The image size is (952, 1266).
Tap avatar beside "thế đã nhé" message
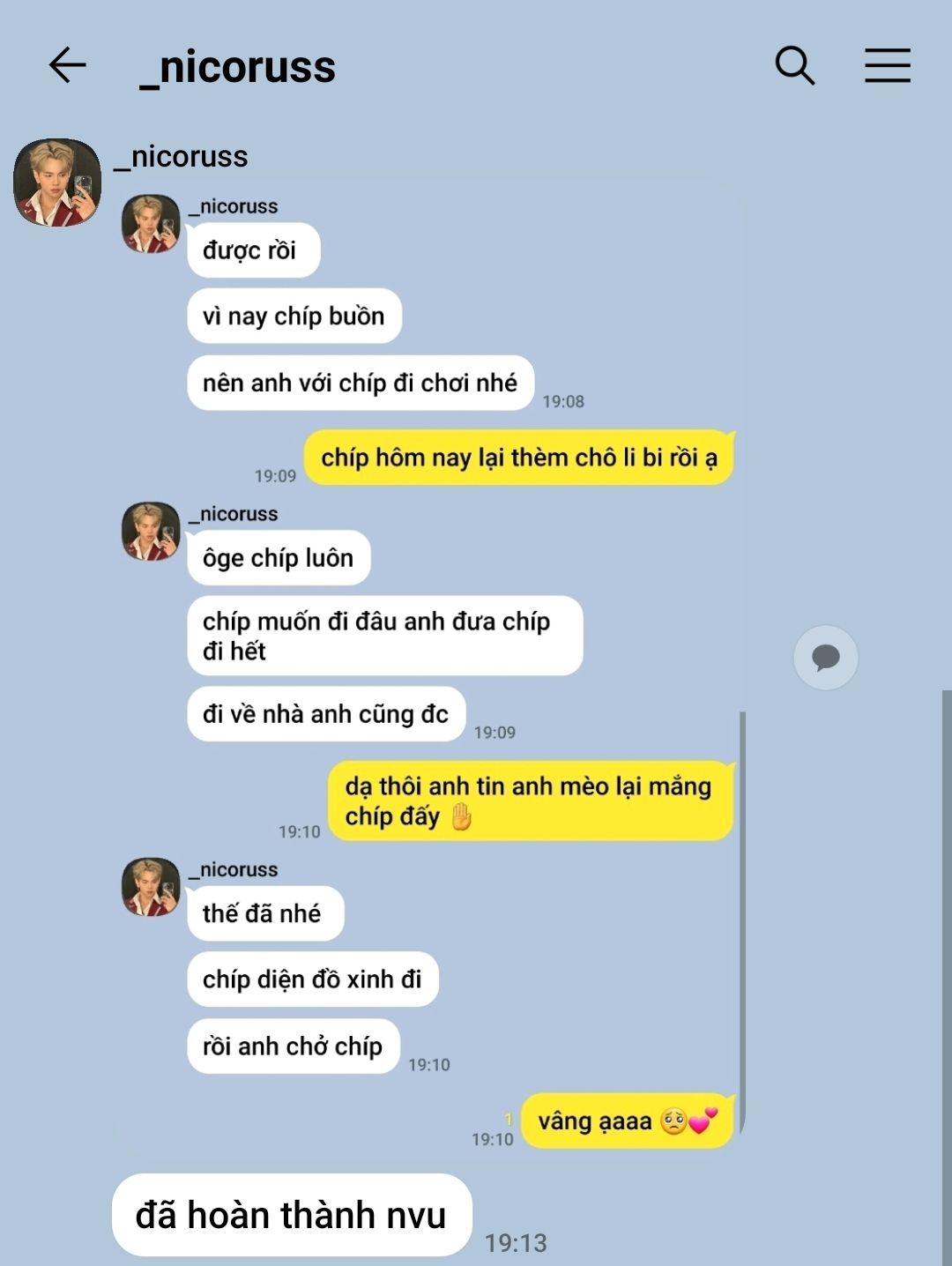(x=151, y=887)
